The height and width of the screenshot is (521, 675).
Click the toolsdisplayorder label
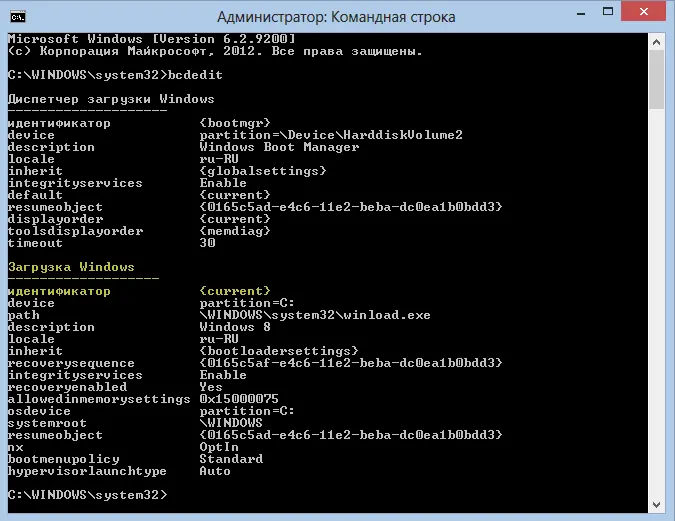tap(75, 231)
